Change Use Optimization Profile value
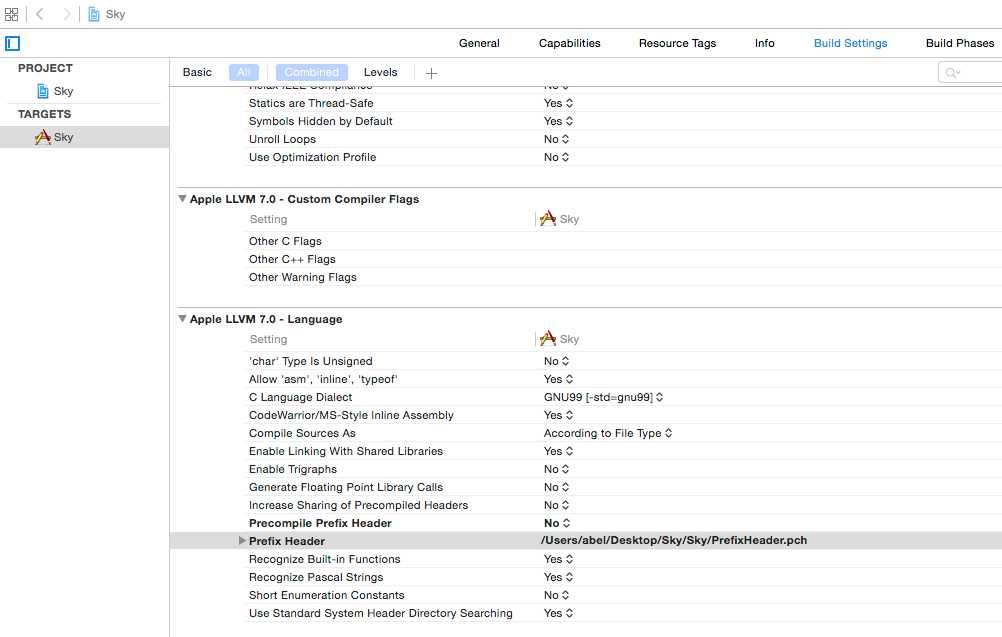The image size is (1002, 637). (x=556, y=157)
